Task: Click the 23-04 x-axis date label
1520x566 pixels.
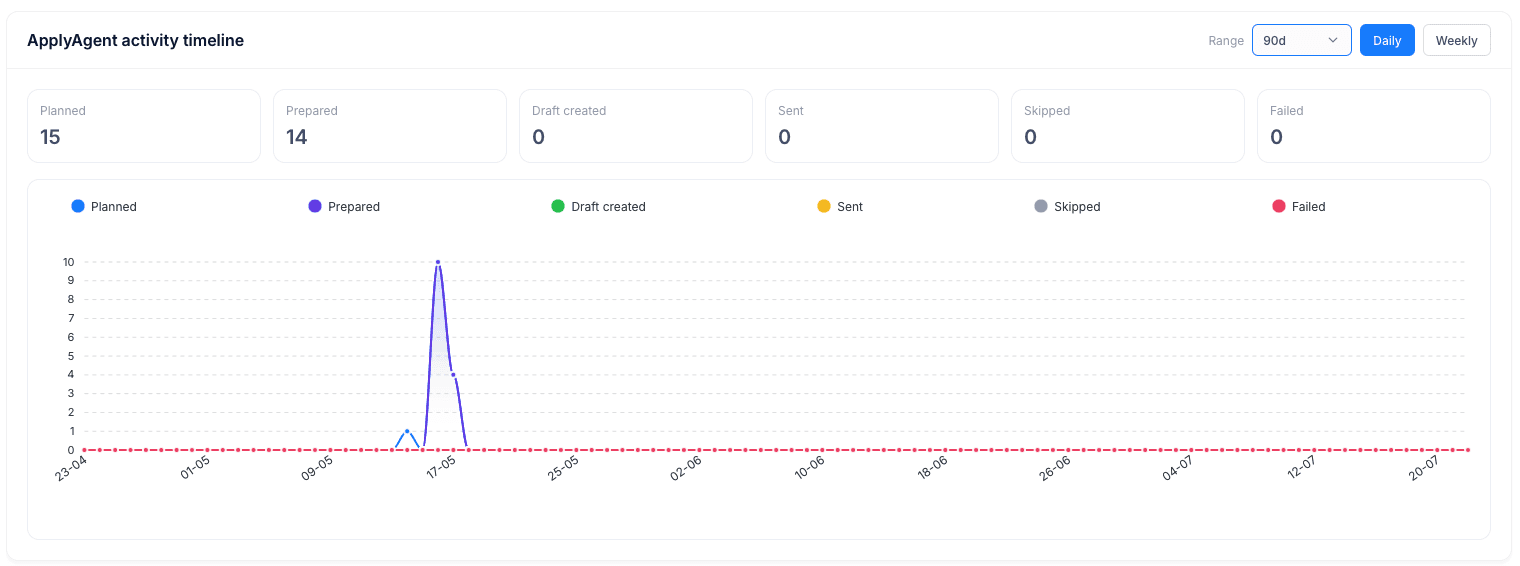Action: 71,468
